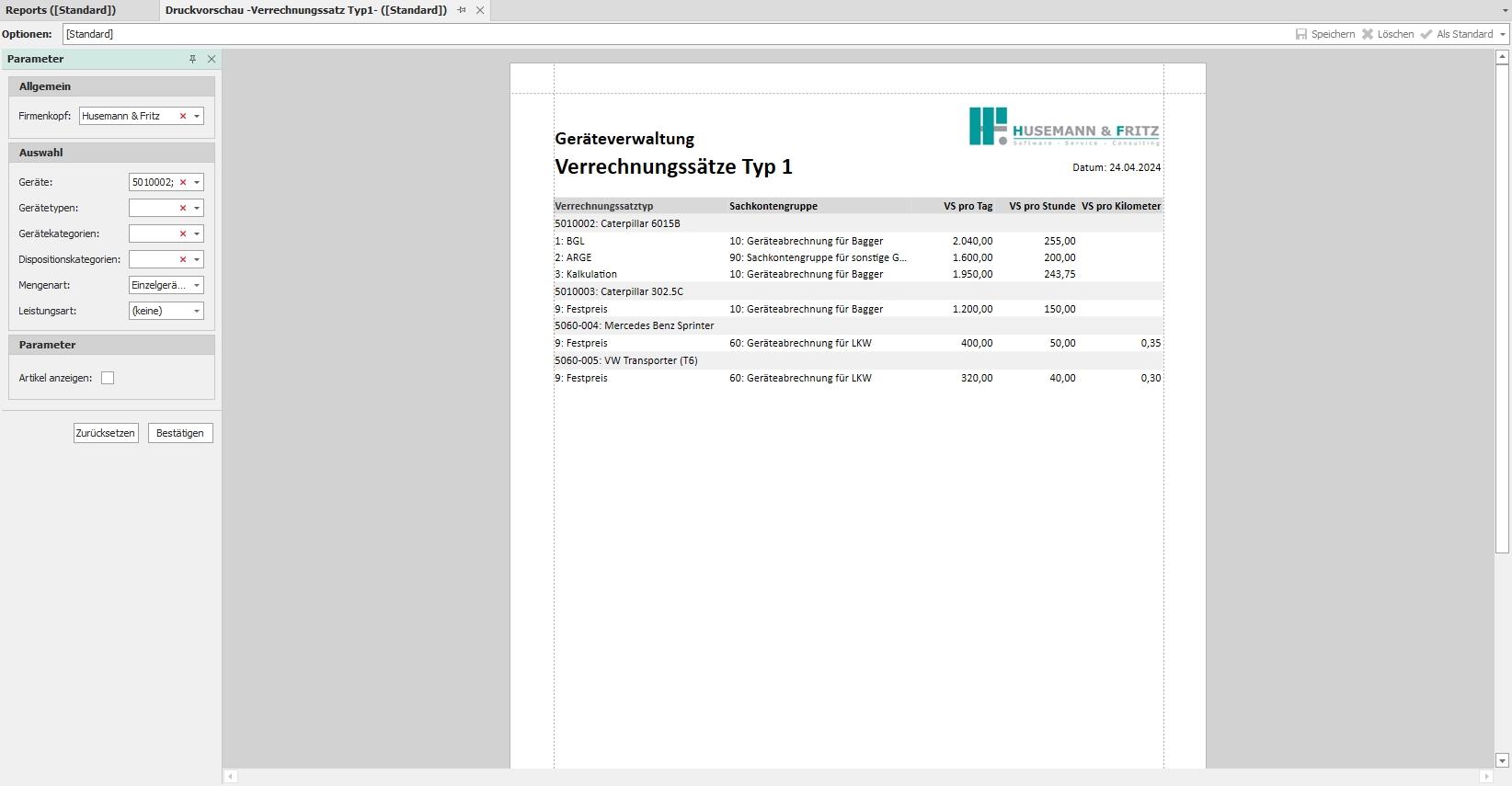Click the value 243,75
Screen dimensions: 1512x786
click(1060, 274)
